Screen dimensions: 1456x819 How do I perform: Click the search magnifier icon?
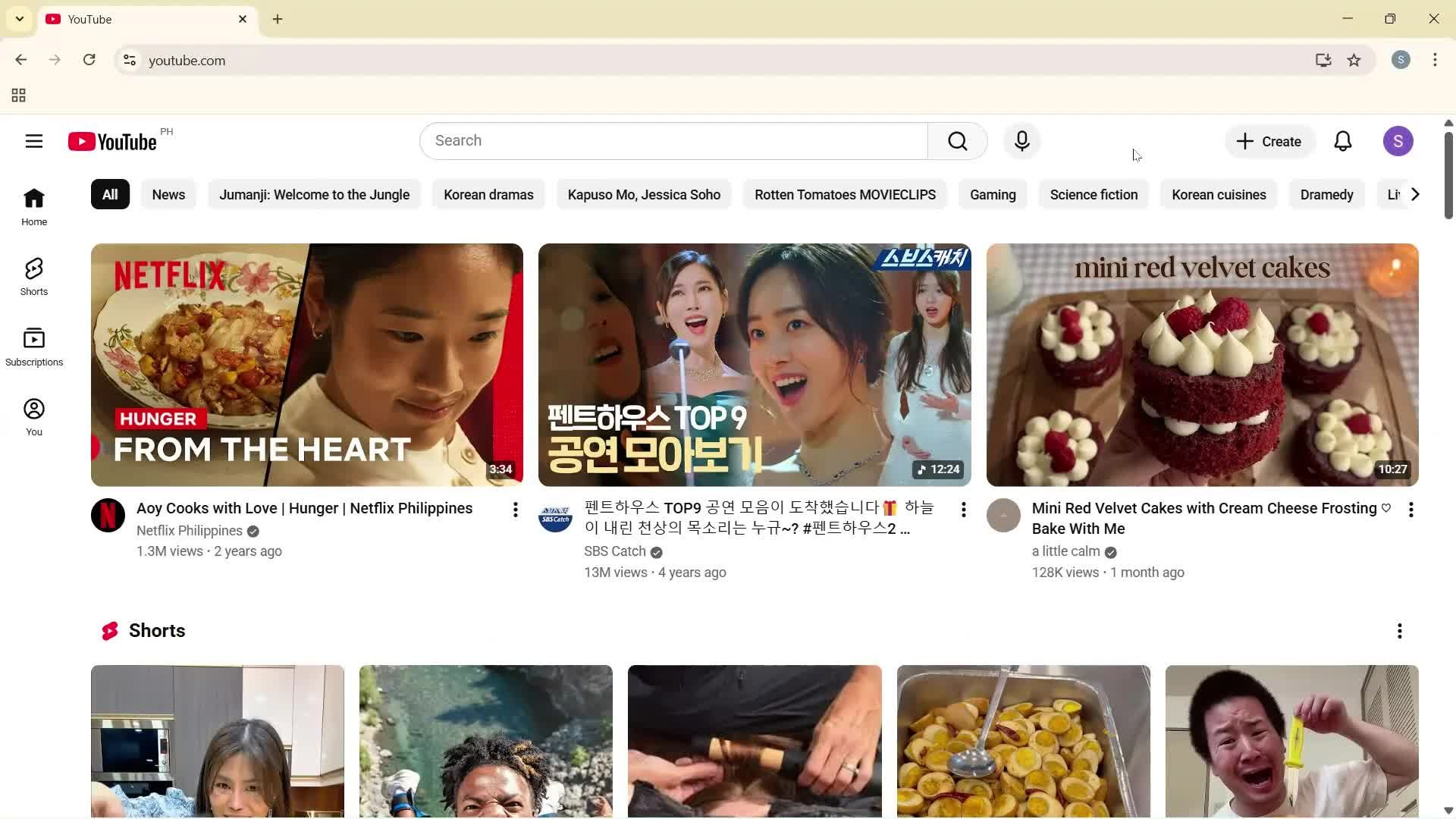[957, 141]
